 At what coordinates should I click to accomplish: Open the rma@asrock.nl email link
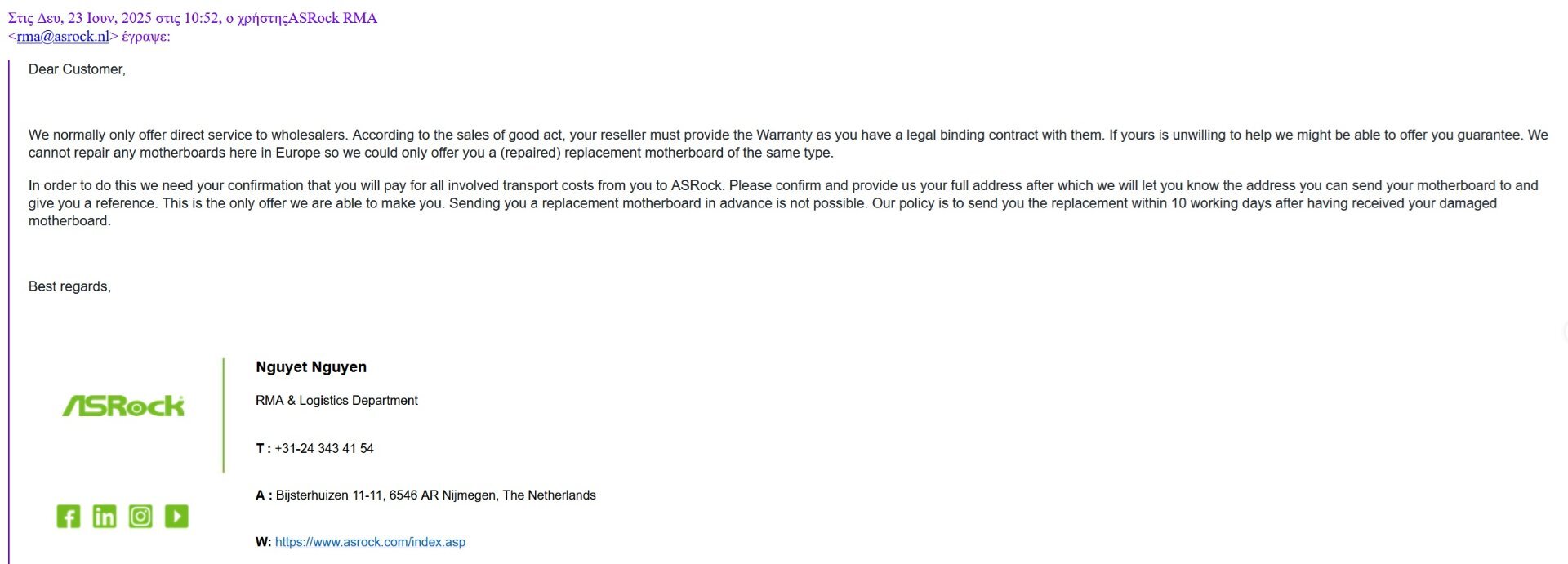pos(63,37)
